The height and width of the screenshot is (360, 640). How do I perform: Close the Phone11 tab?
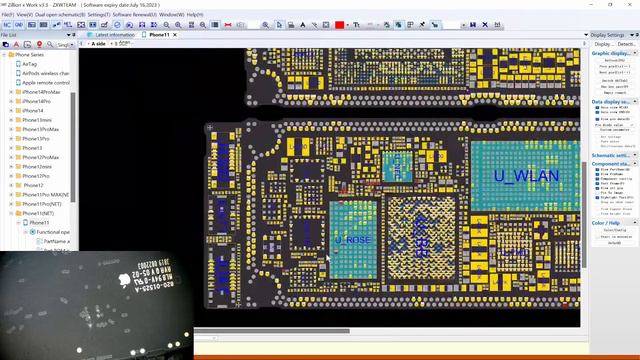coord(175,35)
